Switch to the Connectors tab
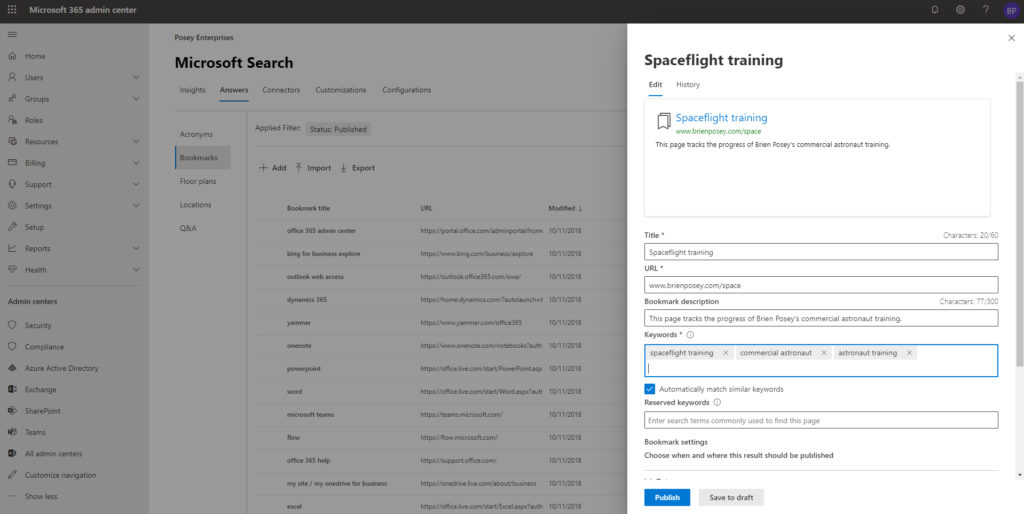 tap(281, 90)
